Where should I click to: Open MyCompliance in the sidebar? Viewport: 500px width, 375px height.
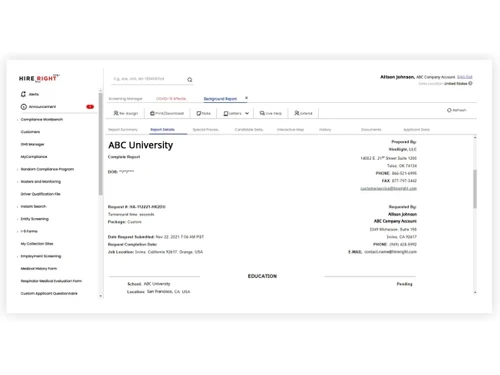click(x=34, y=157)
